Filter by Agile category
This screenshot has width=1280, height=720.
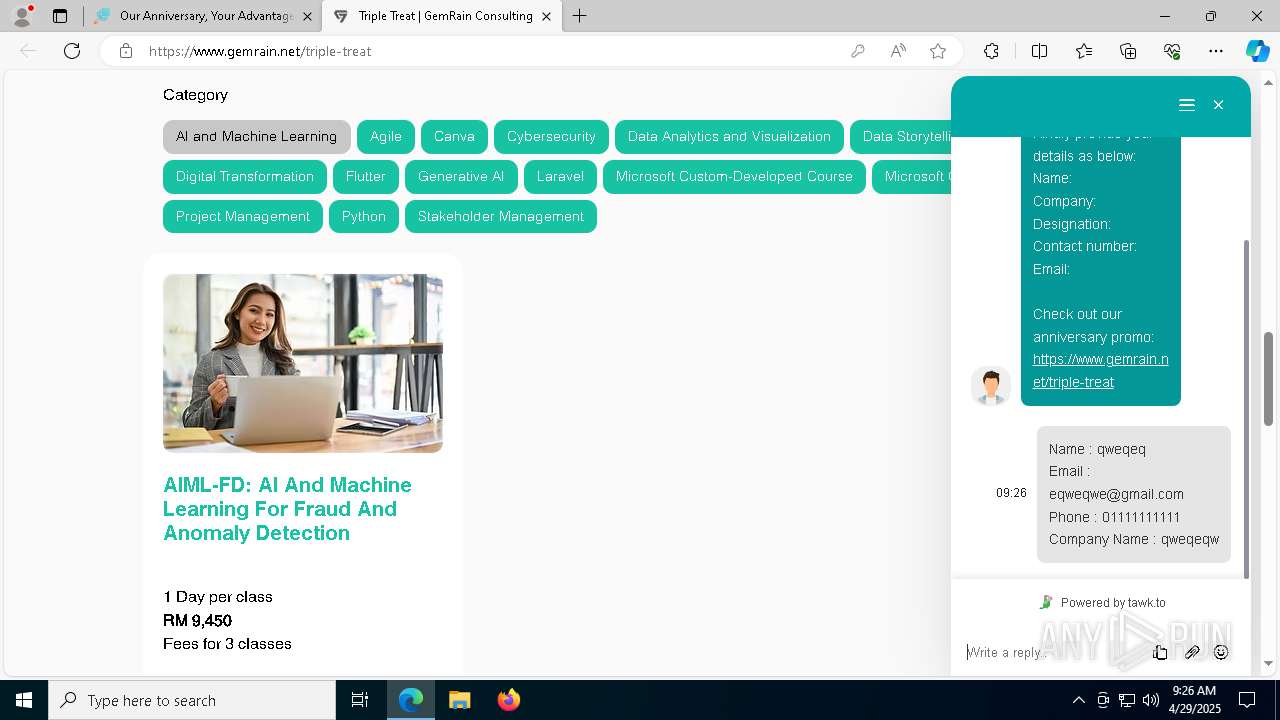[386, 136]
